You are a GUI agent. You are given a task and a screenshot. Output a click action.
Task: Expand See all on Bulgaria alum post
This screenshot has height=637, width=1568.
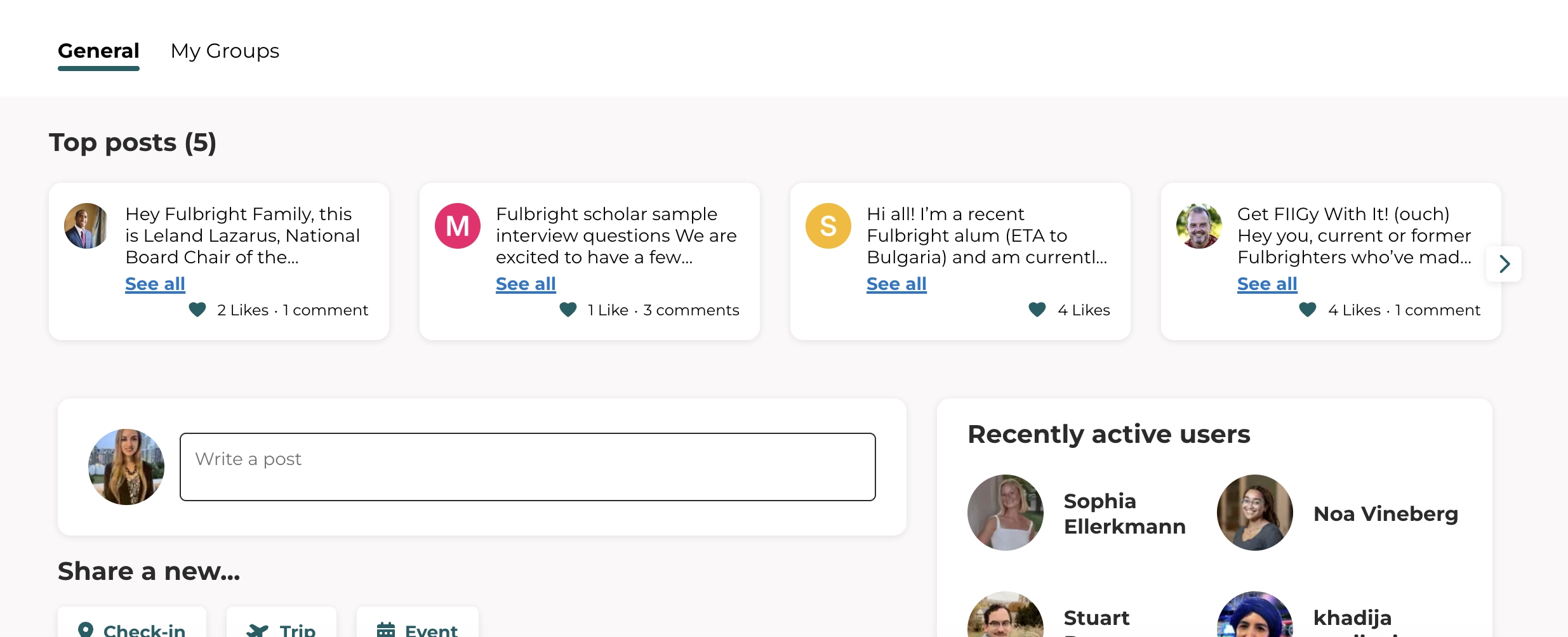pos(896,284)
